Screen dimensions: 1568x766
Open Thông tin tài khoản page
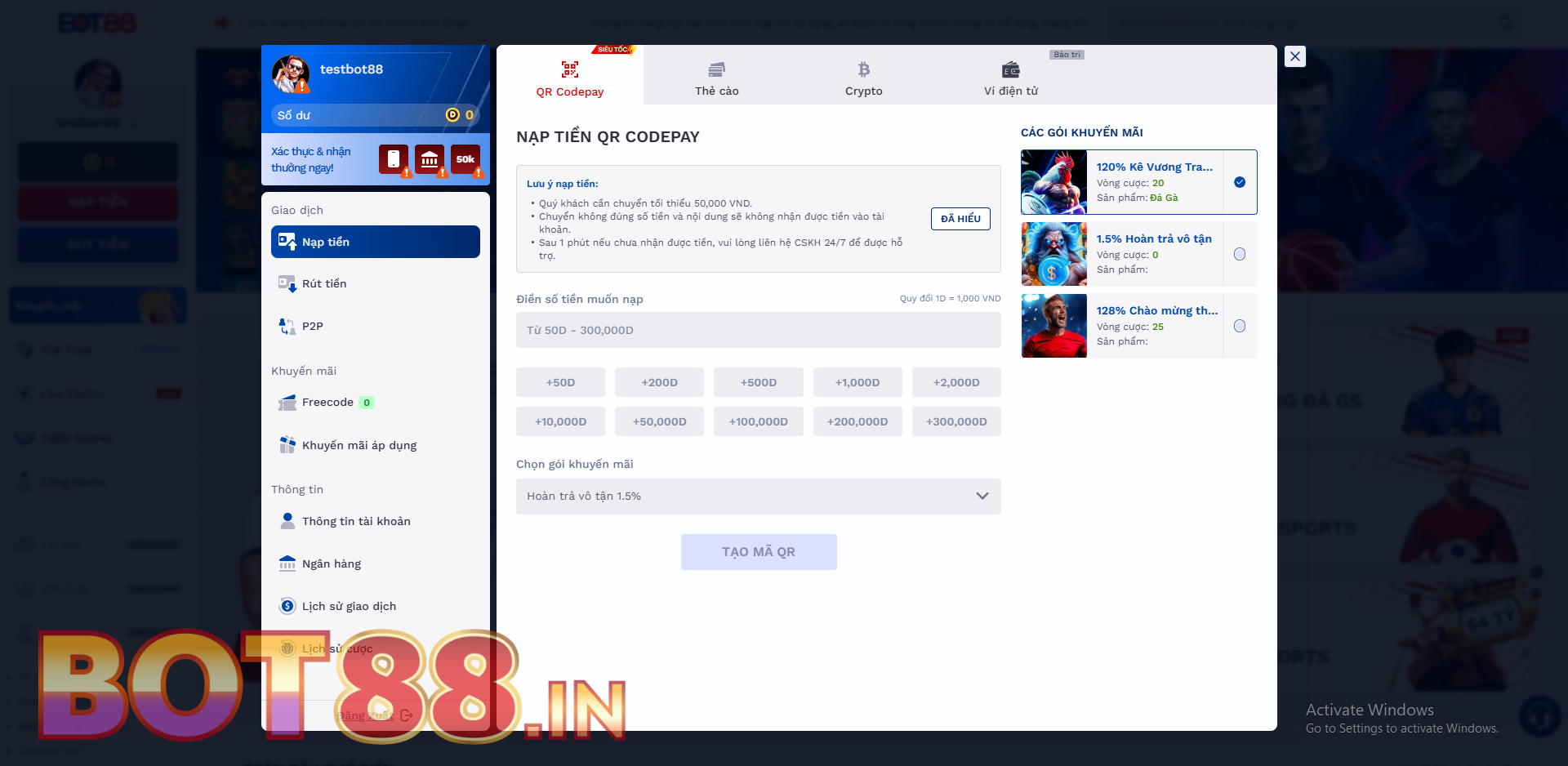coord(355,521)
